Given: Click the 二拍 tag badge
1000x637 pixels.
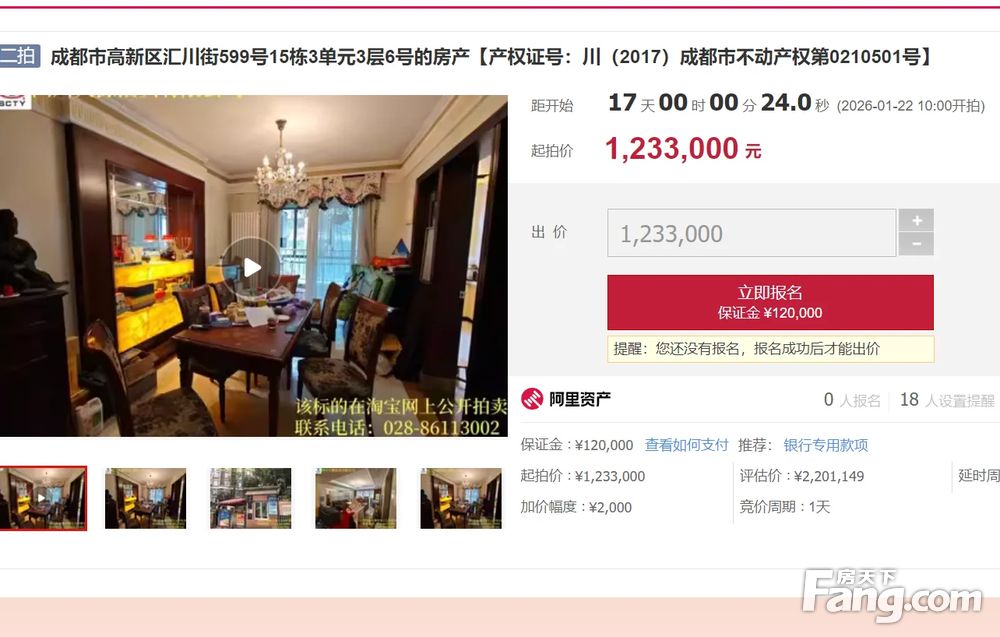Looking at the screenshot, I should (x=19, y=56).
